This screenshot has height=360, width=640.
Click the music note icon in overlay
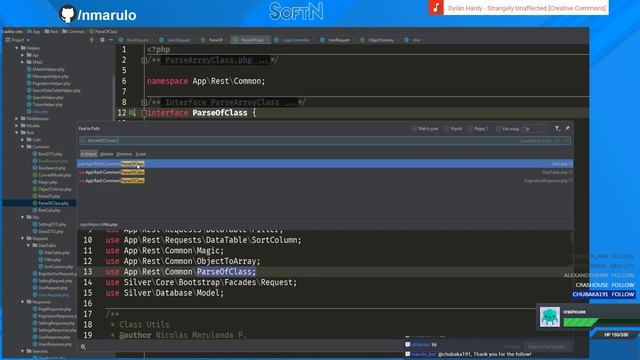[436, 7]
